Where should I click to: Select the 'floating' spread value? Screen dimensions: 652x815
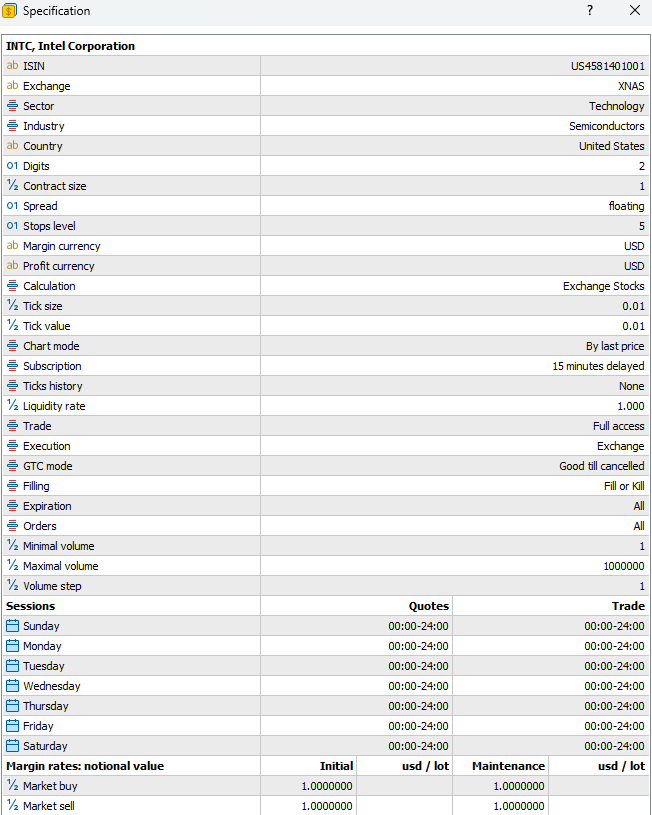[x=627, y=206]
